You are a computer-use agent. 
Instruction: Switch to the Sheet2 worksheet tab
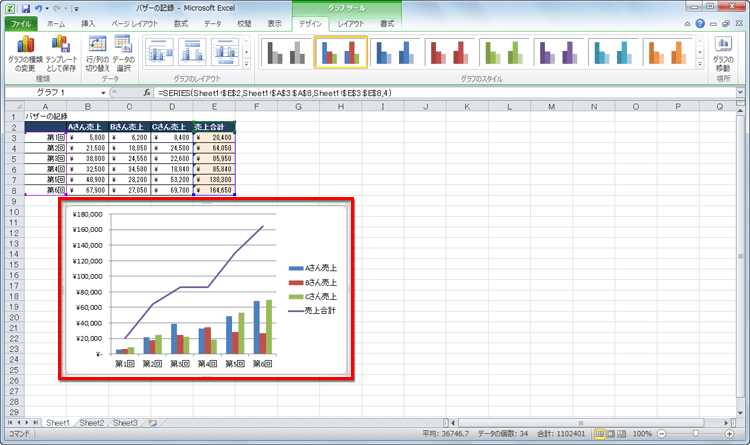tap(92, 423)
